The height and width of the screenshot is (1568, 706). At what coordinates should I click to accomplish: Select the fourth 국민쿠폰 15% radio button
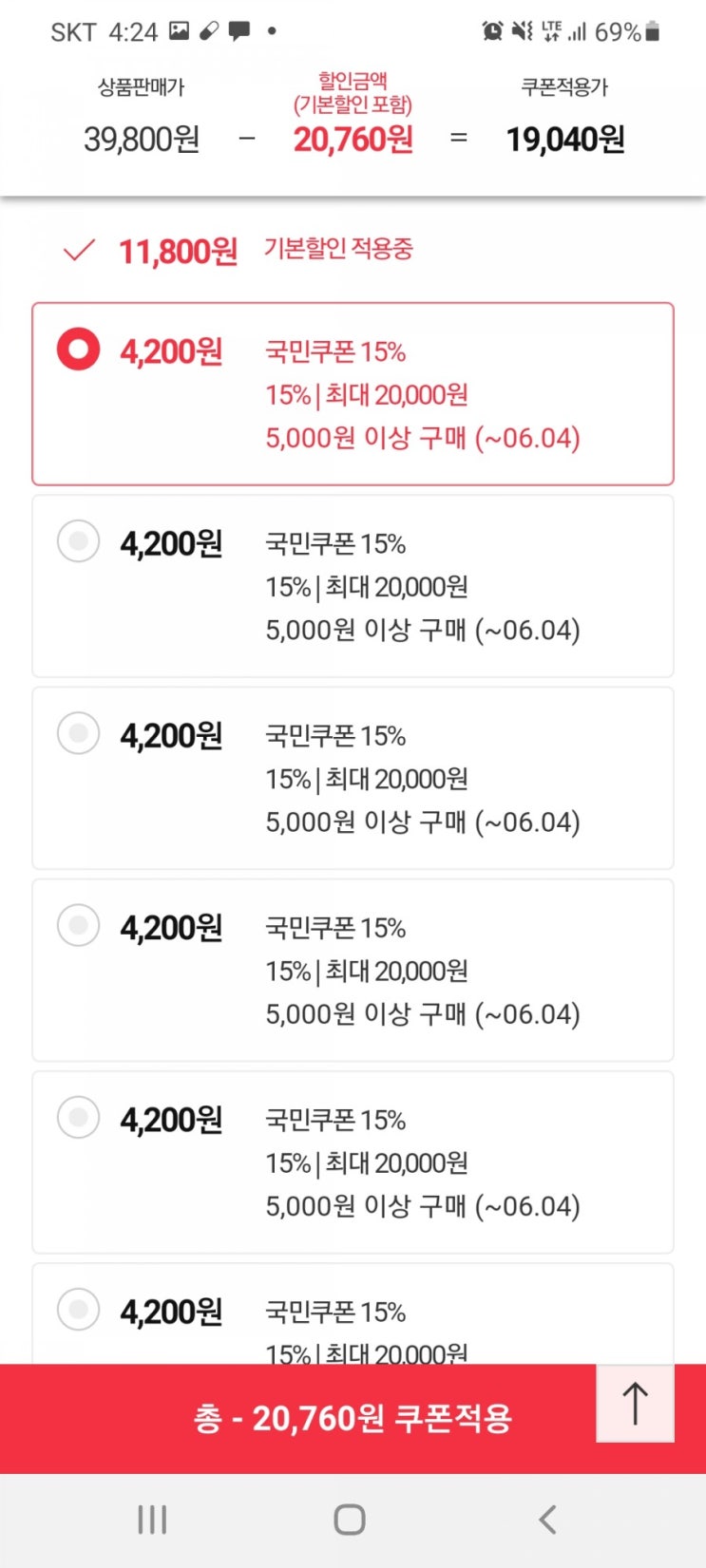(x=78, y=925)
